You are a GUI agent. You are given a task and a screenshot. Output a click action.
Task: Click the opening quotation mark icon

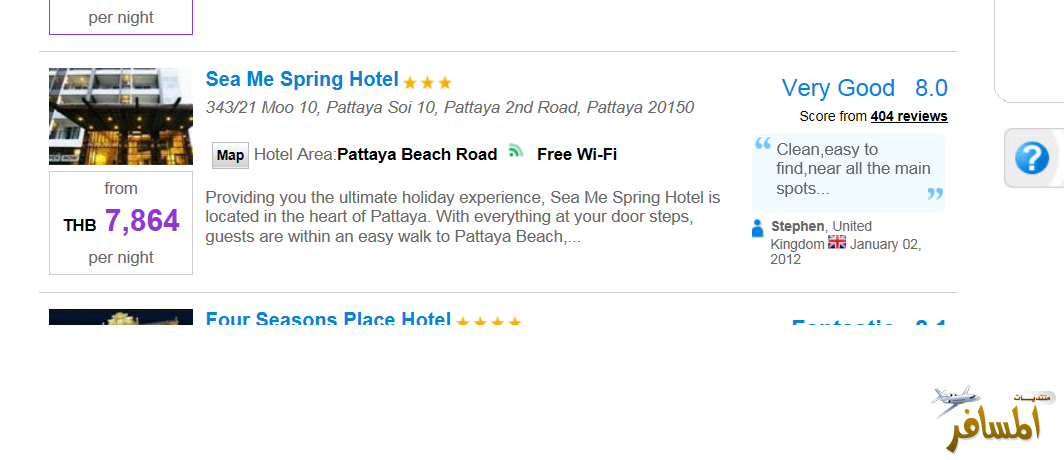point(763,143)
